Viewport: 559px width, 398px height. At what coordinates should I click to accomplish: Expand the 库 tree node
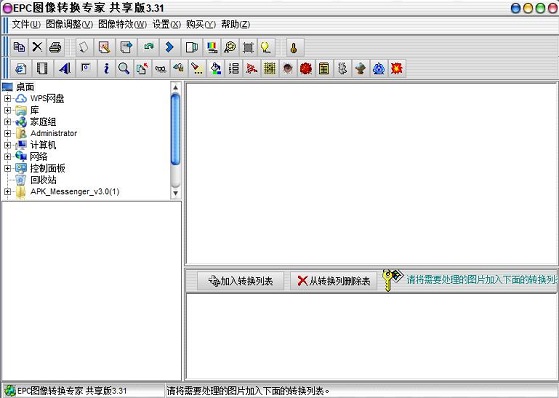pos(7,110)
